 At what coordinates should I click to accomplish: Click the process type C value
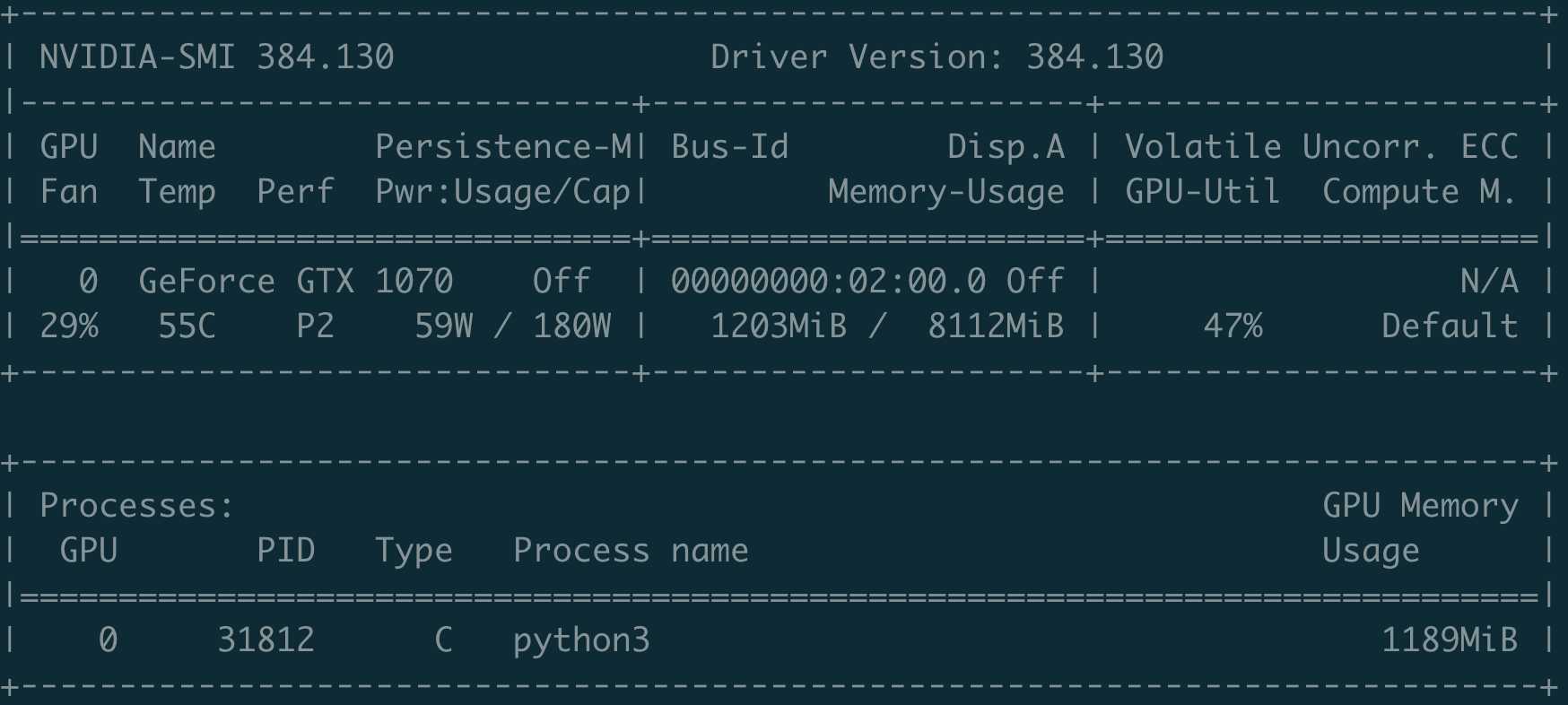click(x=443, y=640)
